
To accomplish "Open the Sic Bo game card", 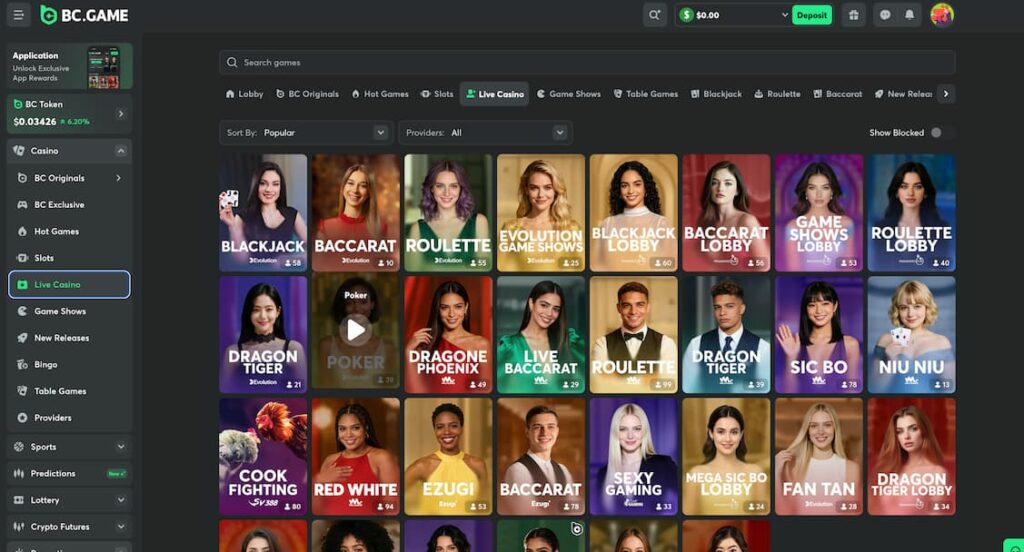I will coord(819,334).
